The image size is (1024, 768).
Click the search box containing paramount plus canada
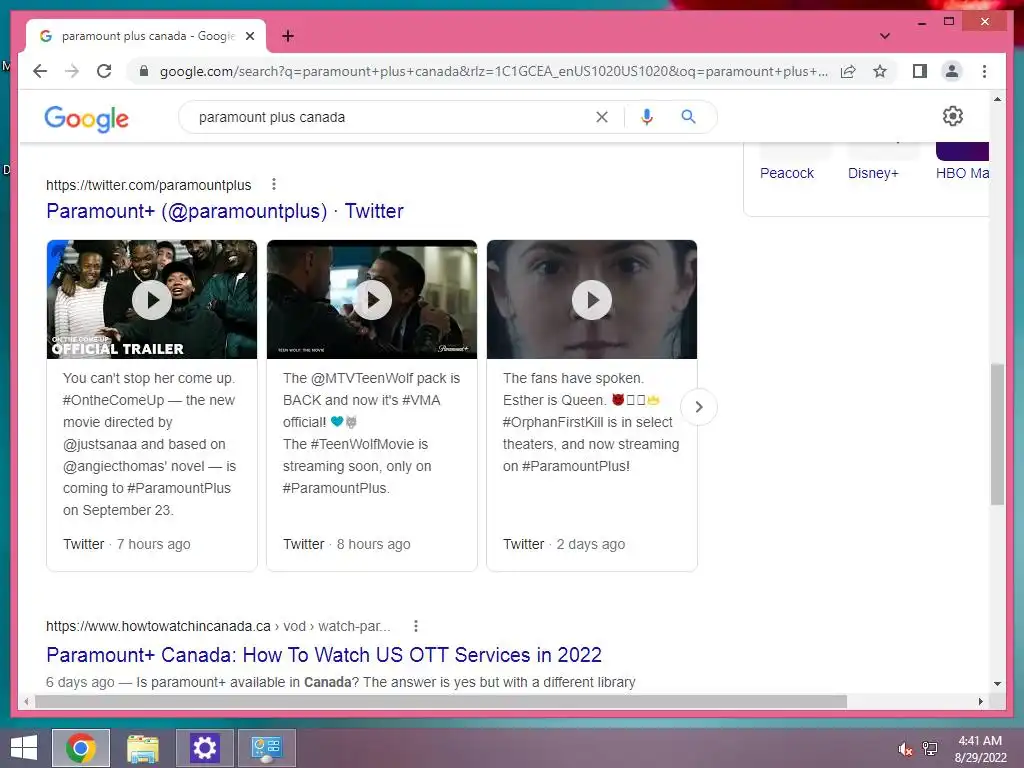tap(392, 117)
